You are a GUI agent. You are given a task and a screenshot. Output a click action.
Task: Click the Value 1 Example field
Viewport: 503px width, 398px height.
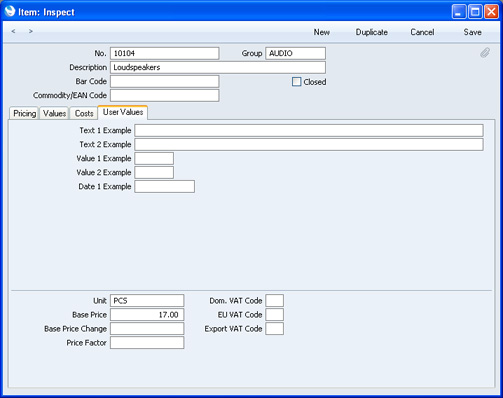point(154,158)
